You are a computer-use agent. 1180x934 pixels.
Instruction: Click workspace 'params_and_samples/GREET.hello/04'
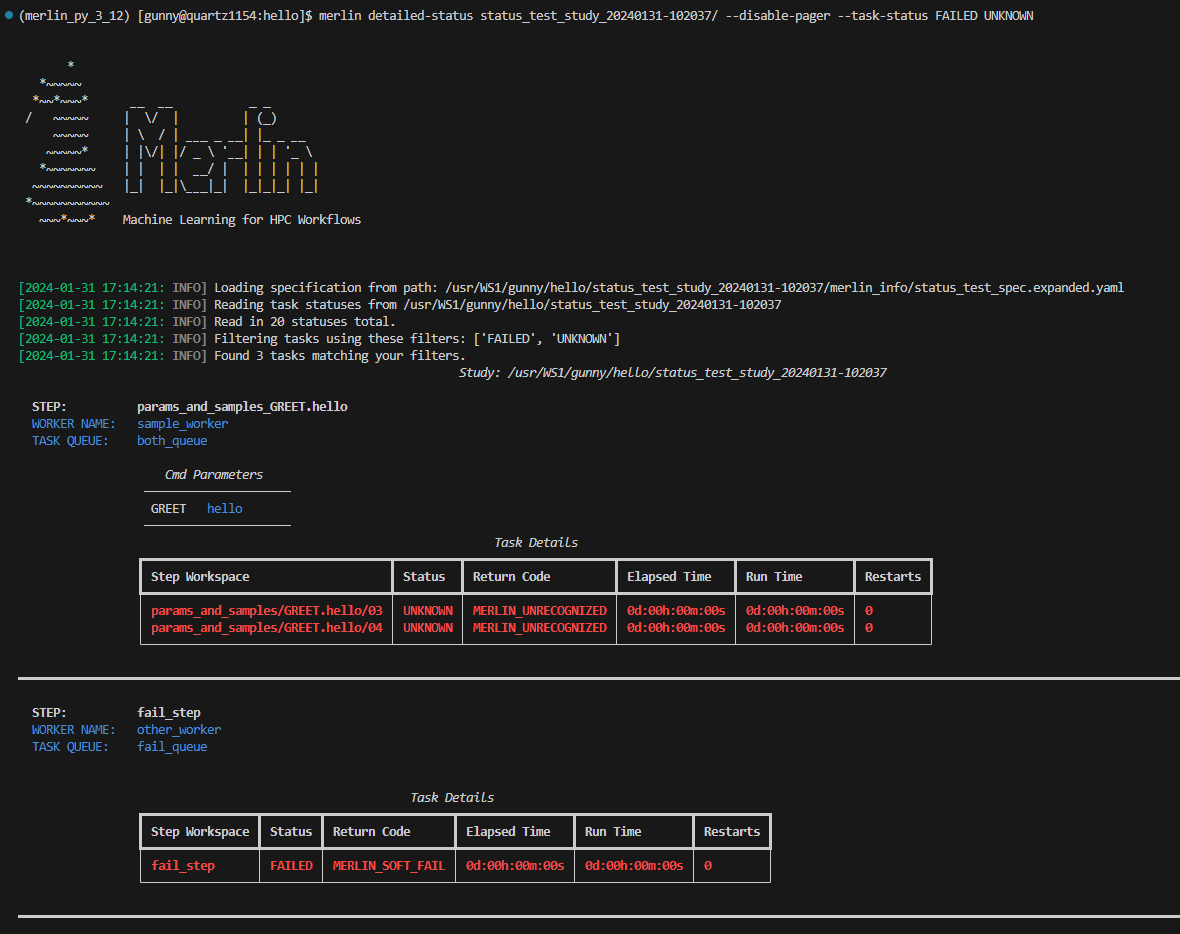pyautogui.click(x=266, y=628)
